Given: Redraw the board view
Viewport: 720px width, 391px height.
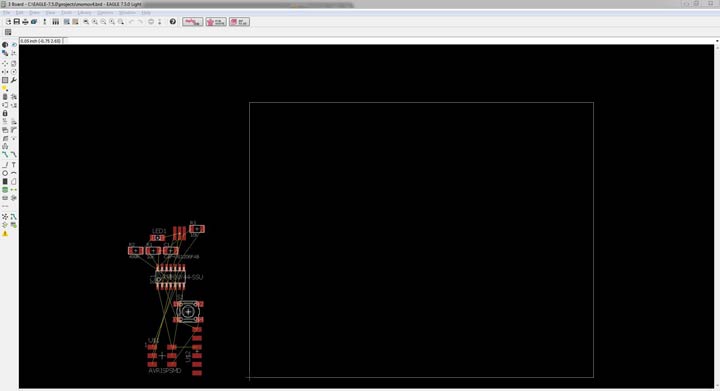Looking at the screenshot, I should [x=112, y=22].
